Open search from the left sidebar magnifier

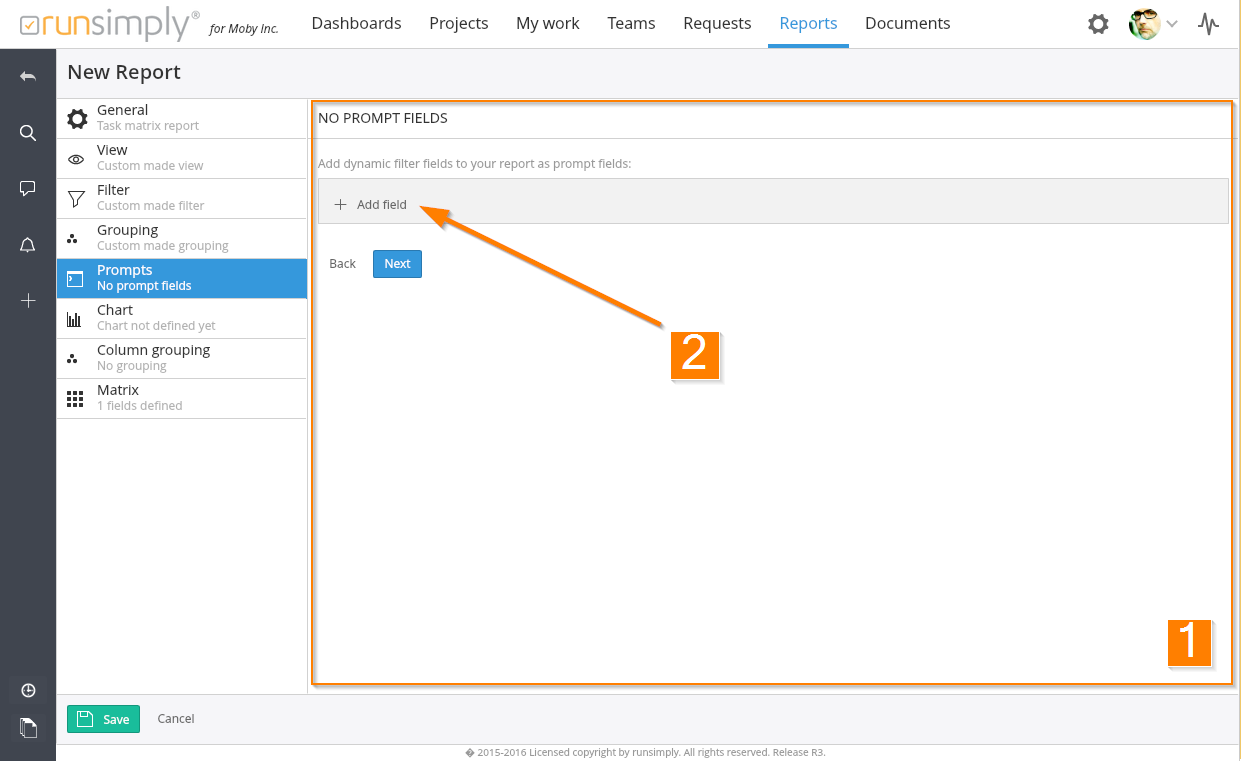point(28,133)
